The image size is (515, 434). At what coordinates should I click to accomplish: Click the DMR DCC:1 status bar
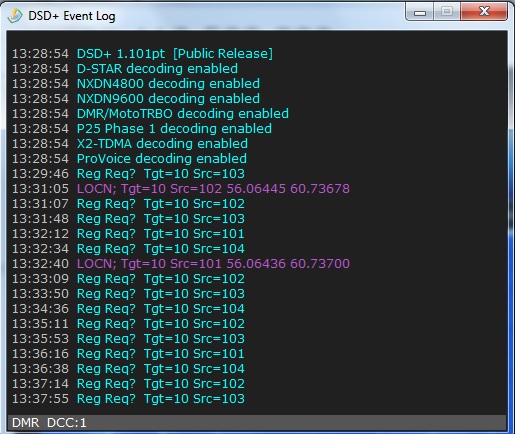pyautogui.click(x=257, y=423)
